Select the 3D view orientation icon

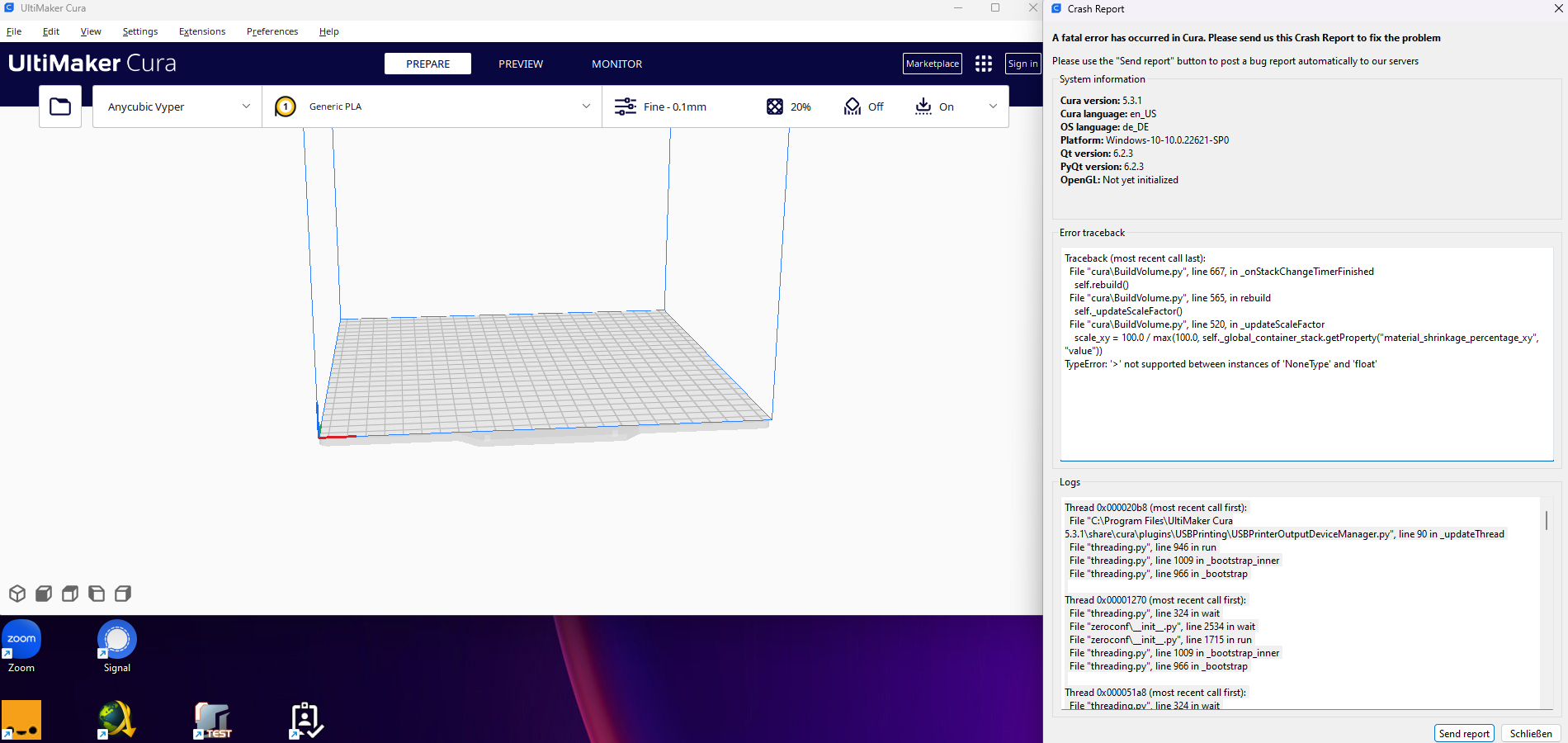coord(17,594)
